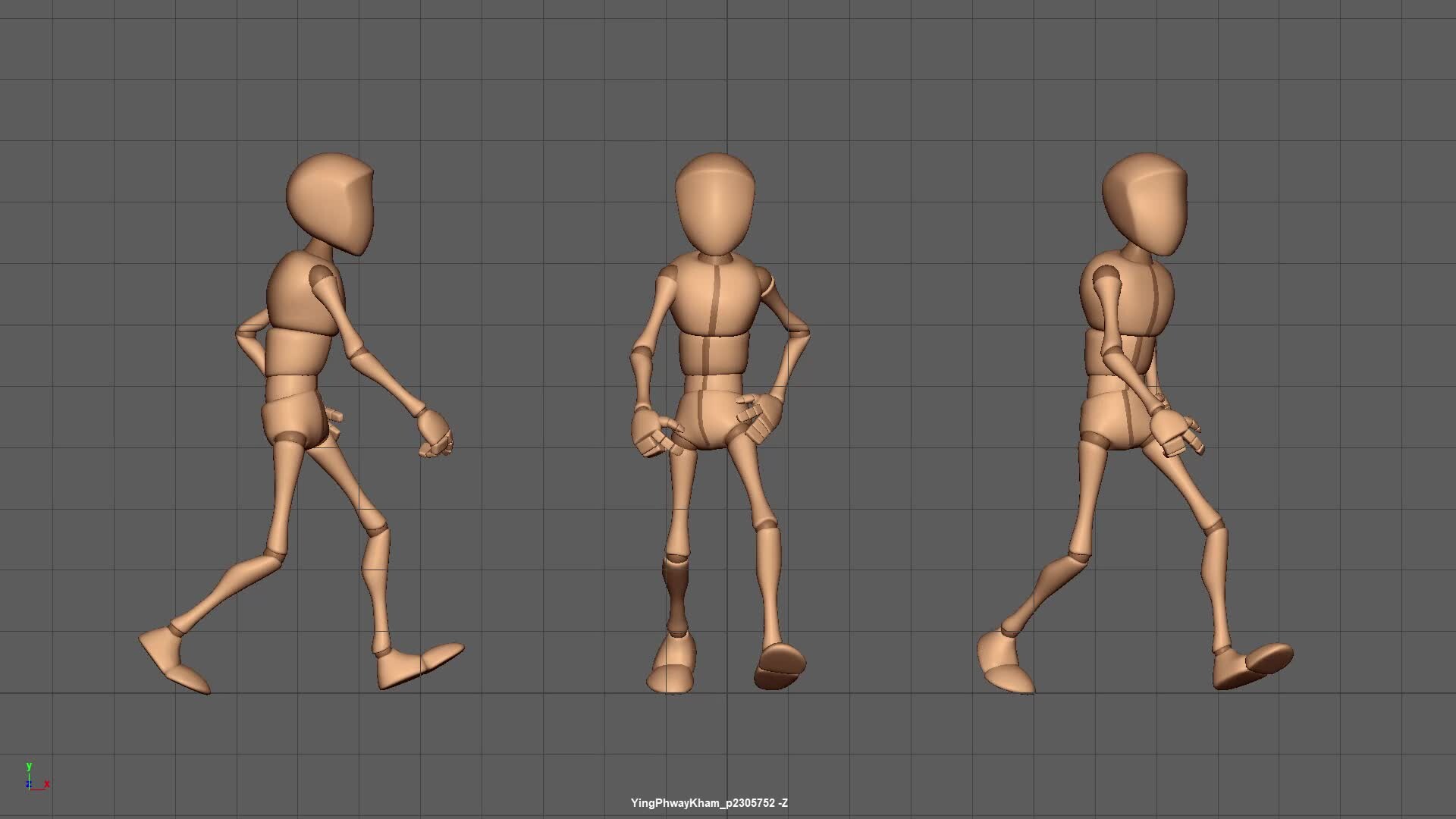Click the green Y axis label in the gizmo
1456x819 pixels.
pyautogui.click(x=30, y=767)
